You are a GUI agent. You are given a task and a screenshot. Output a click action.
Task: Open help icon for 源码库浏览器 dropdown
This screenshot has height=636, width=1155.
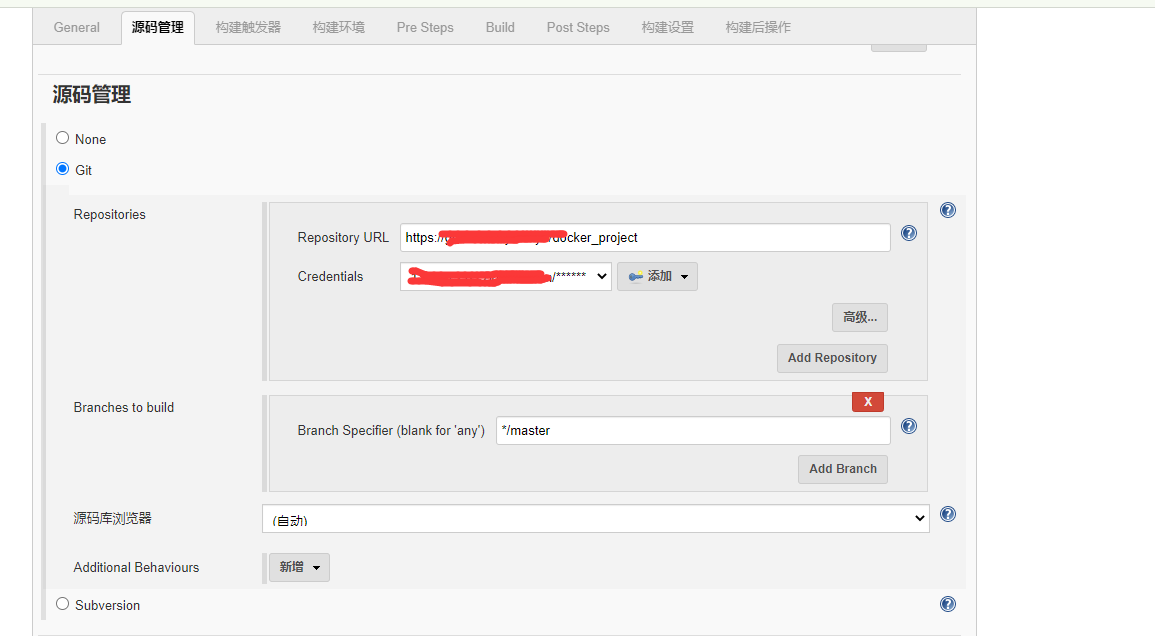(948, 514)
